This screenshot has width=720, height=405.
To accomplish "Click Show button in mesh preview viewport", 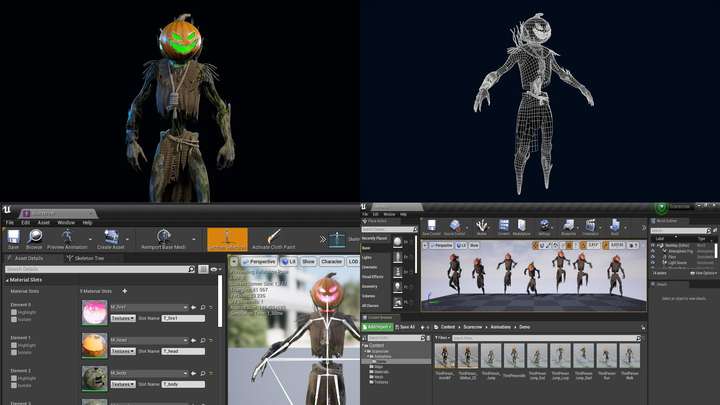I will click(x=309, y=262).
